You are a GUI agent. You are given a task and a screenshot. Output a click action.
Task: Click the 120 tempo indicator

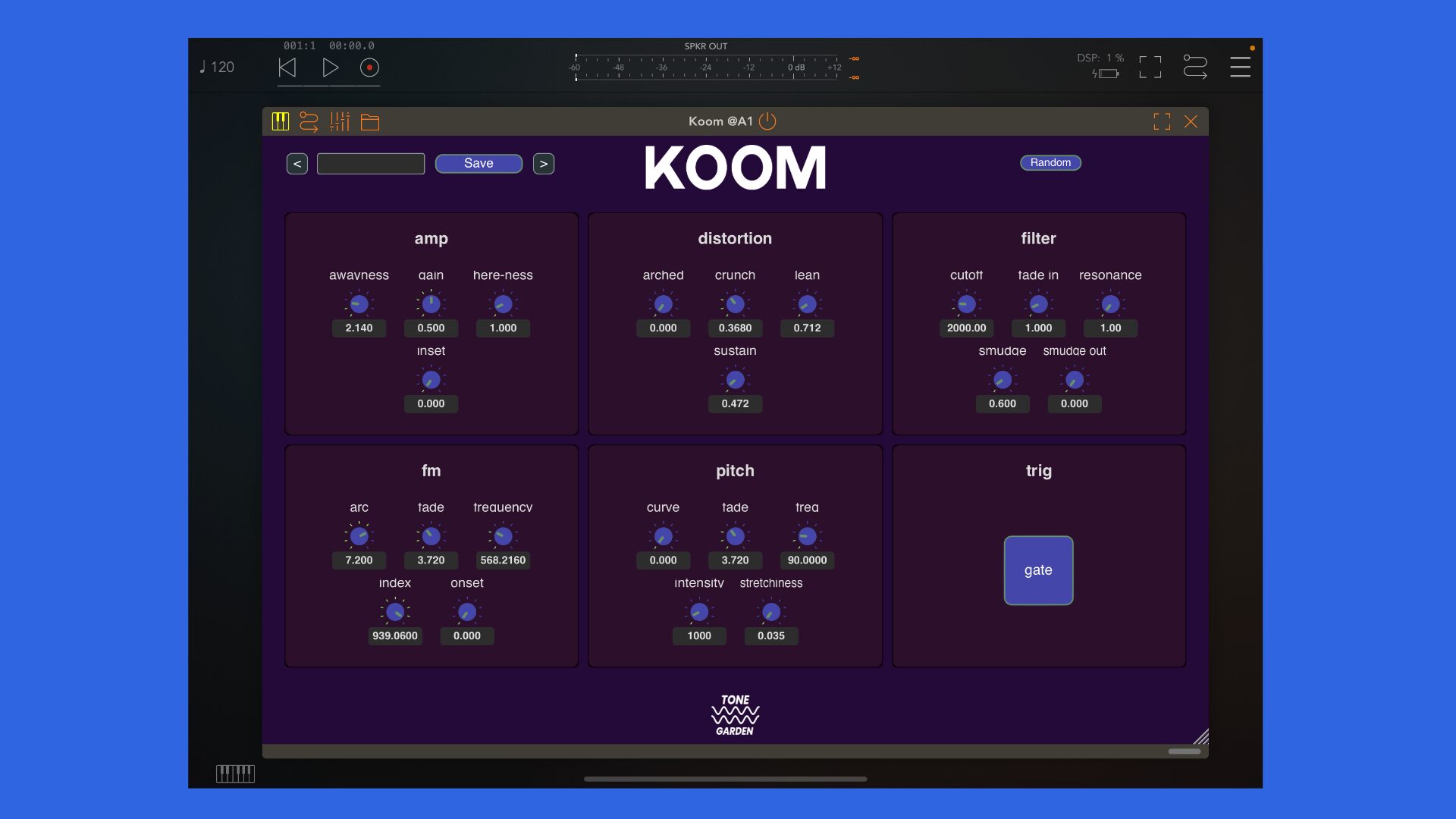coord(217,67)
